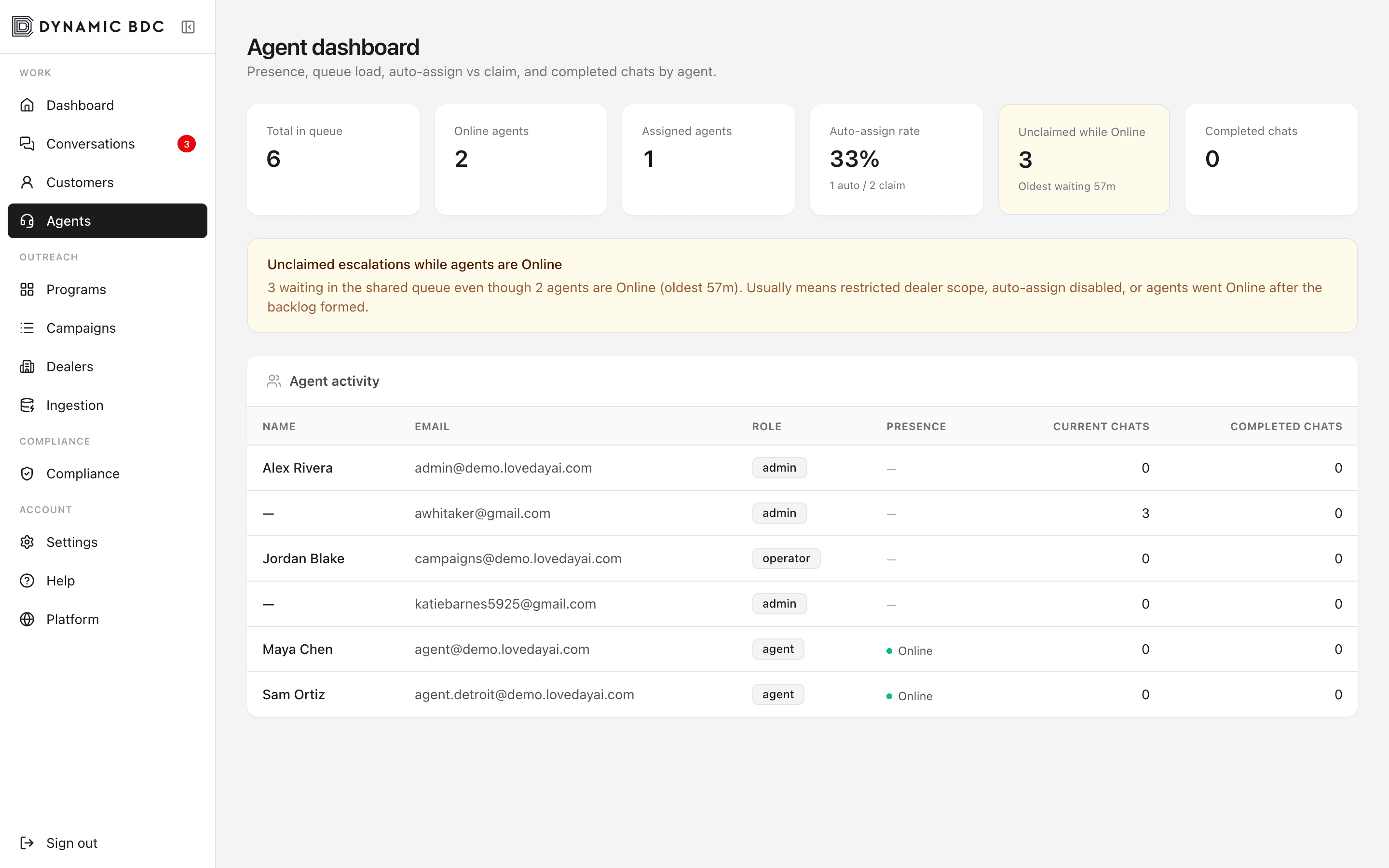Click the Dynamic BDC logo icon
The height and width of the screenshot is (868, 1389).
tap(23, 27)
